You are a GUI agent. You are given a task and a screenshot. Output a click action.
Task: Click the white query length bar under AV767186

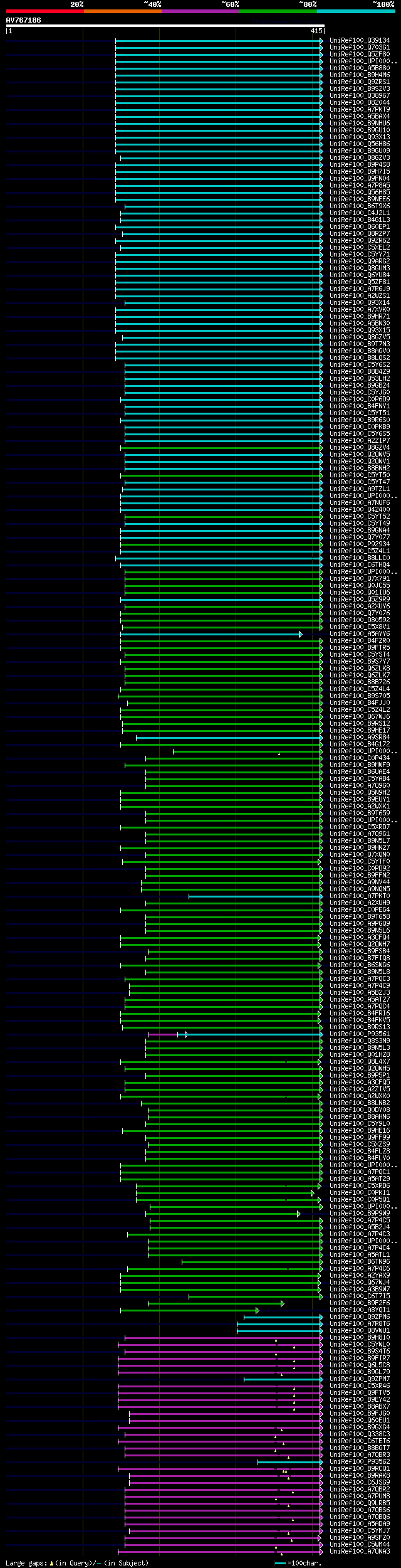pos(165,26)
